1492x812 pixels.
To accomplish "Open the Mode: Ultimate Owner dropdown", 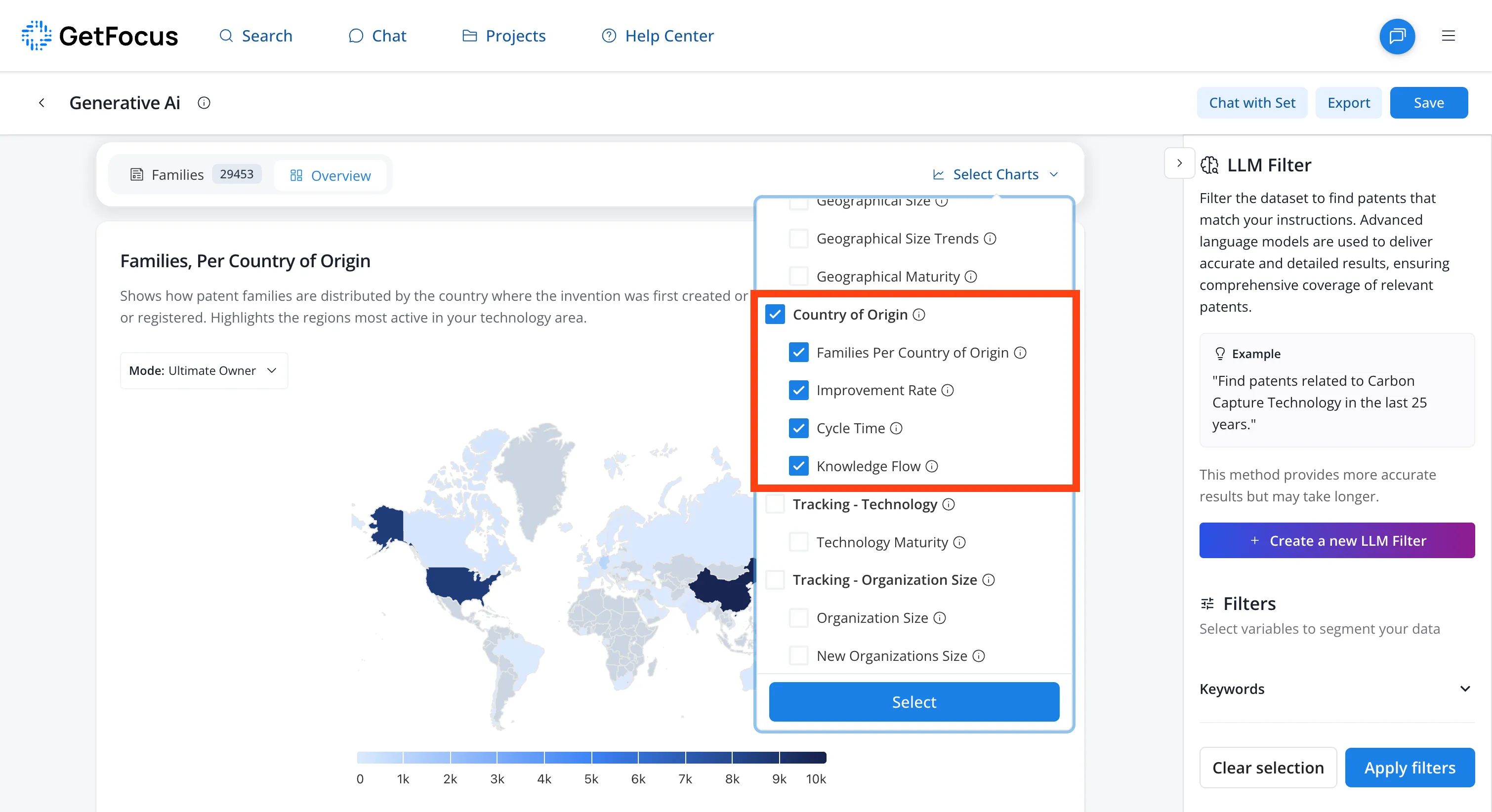I will 204,370.
